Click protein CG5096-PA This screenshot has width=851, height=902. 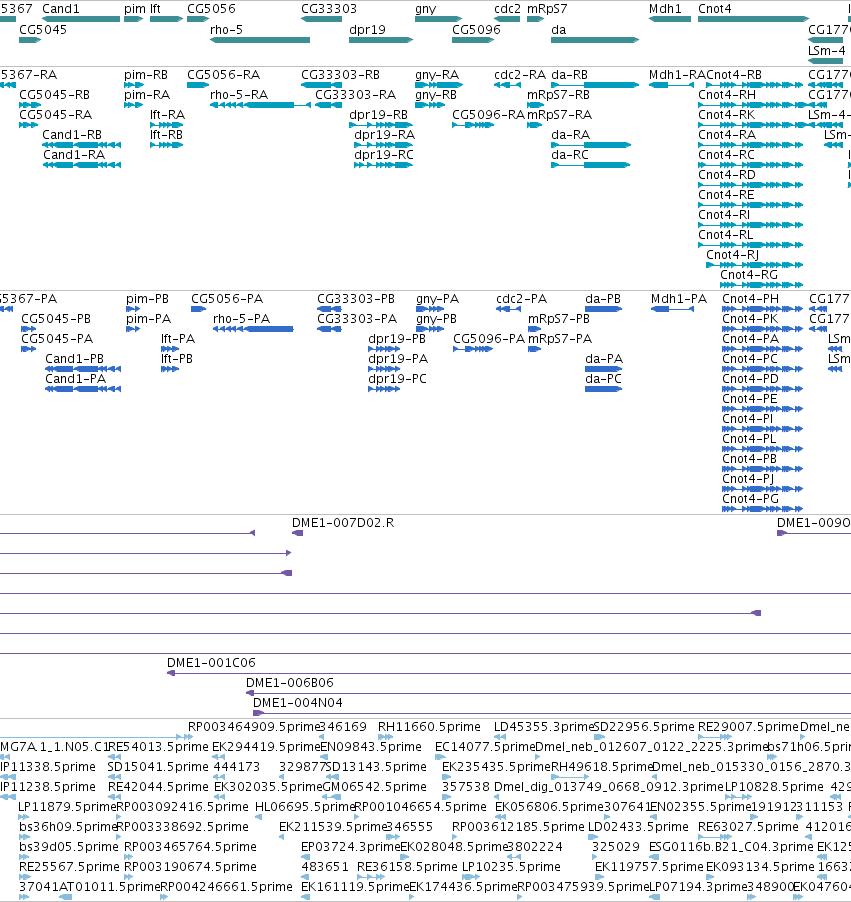489,338
